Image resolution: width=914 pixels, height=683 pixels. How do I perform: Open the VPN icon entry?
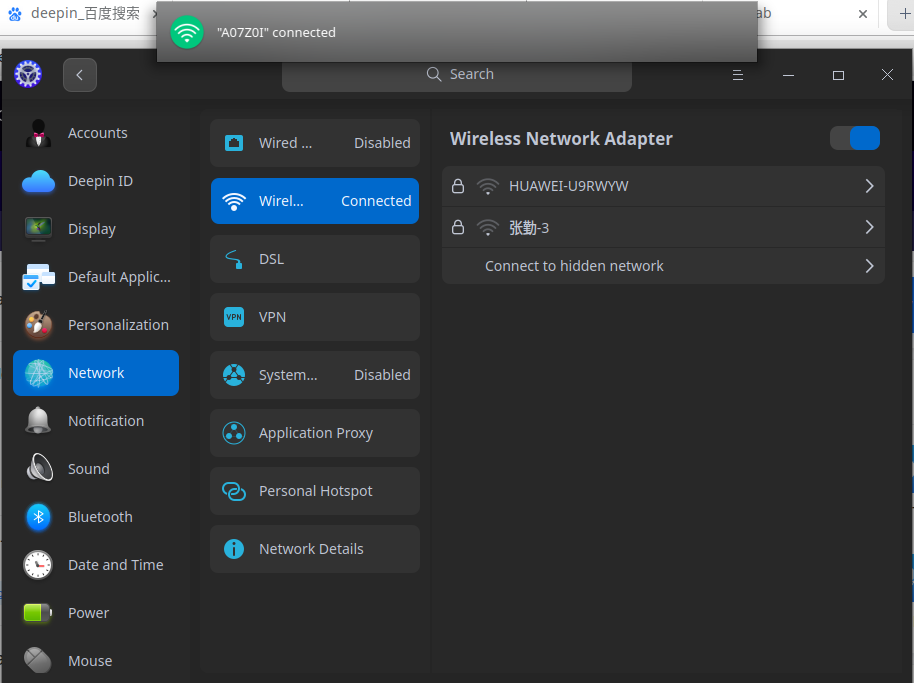[234, 317]
